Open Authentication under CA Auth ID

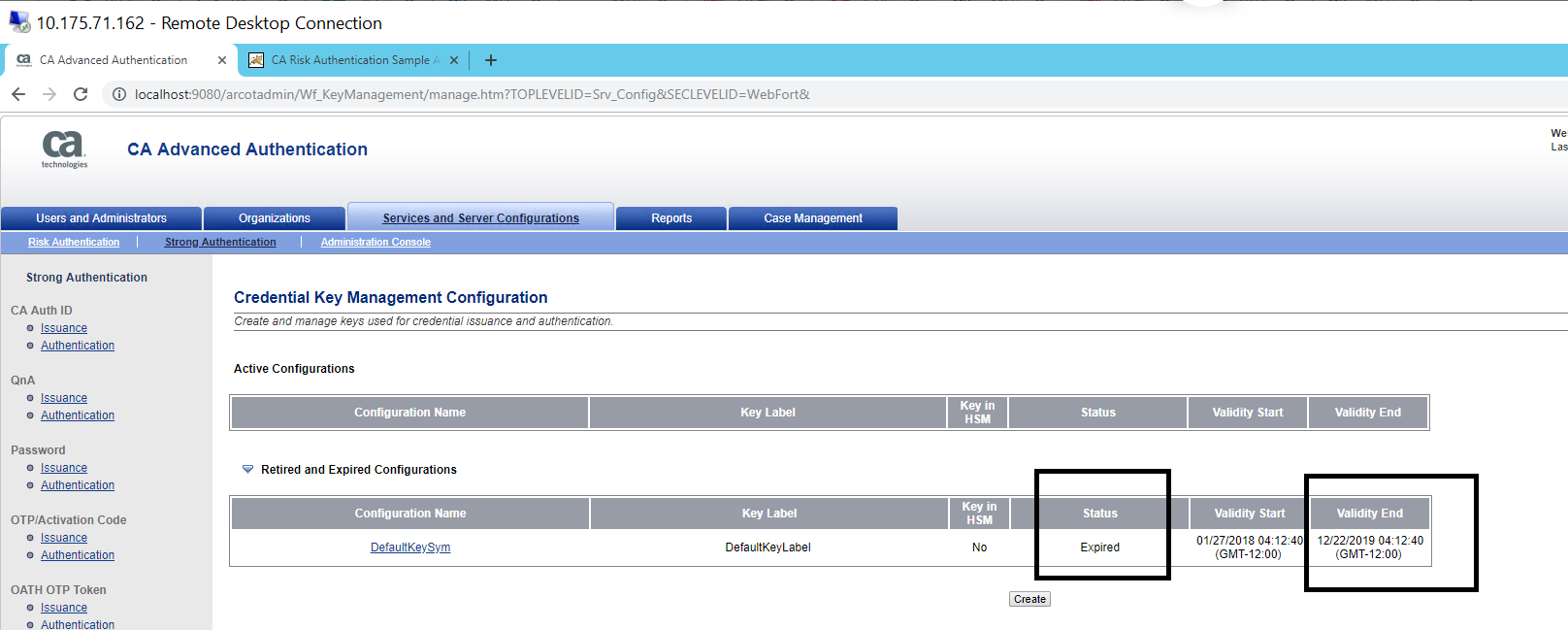(78, 346)
